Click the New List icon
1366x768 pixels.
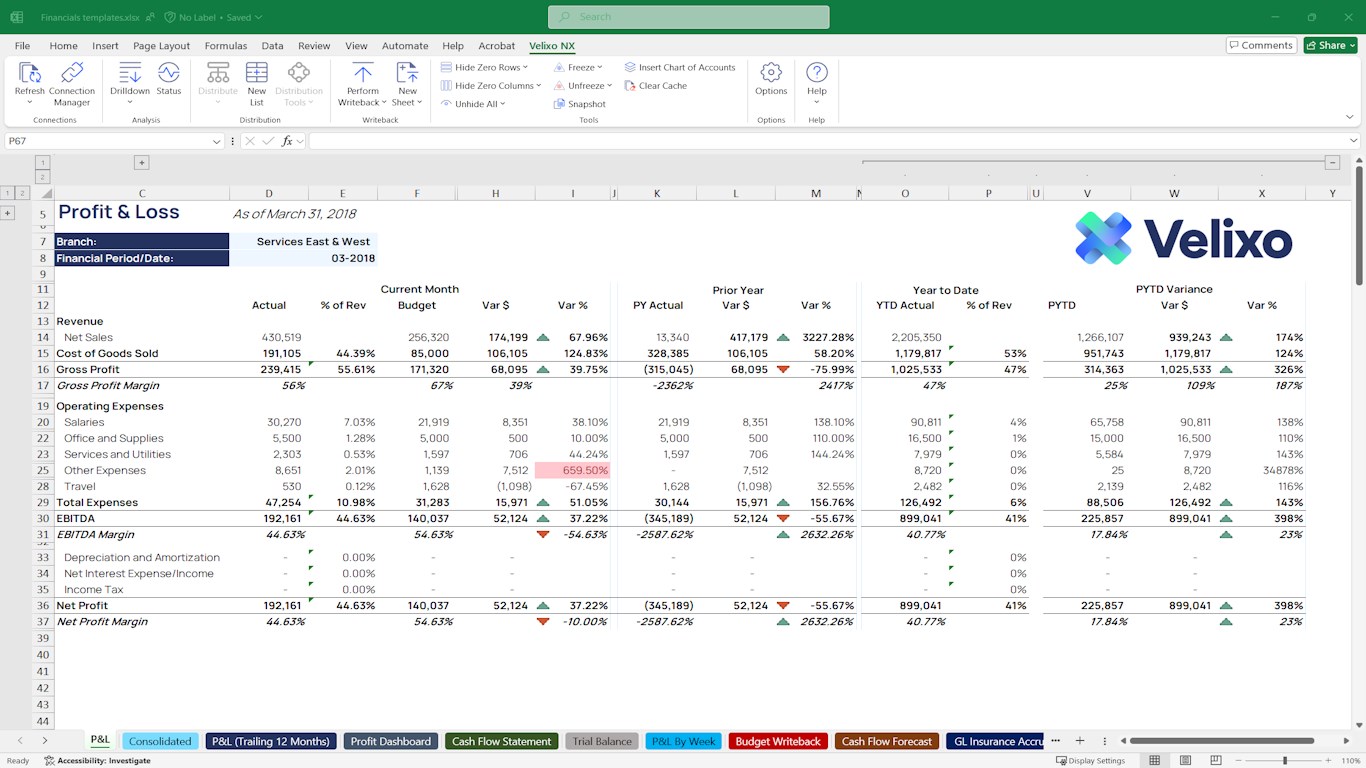(x=257, y=74)
